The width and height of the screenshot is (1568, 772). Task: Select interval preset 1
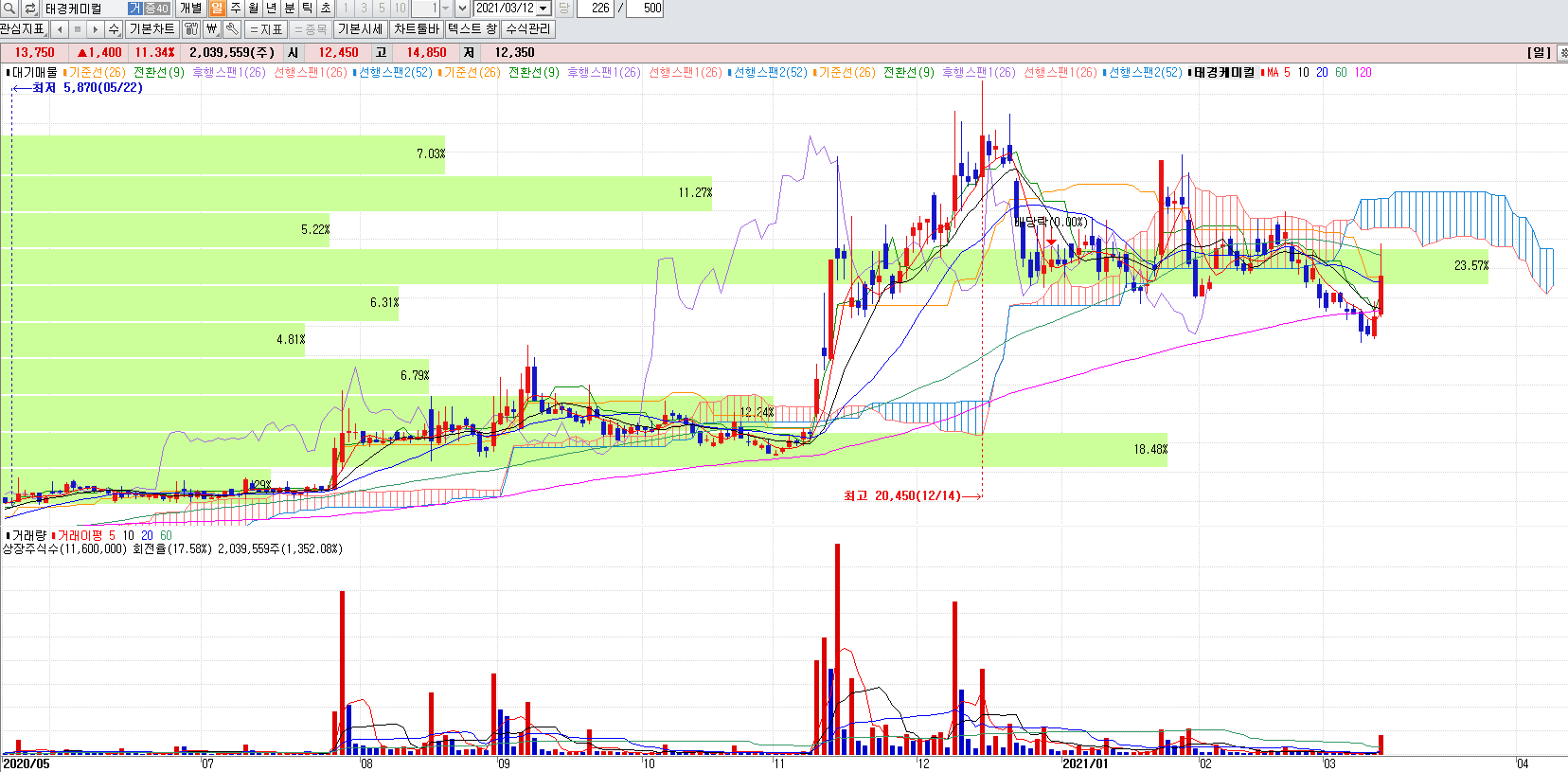pyautogui.click(x=346, y=8)
